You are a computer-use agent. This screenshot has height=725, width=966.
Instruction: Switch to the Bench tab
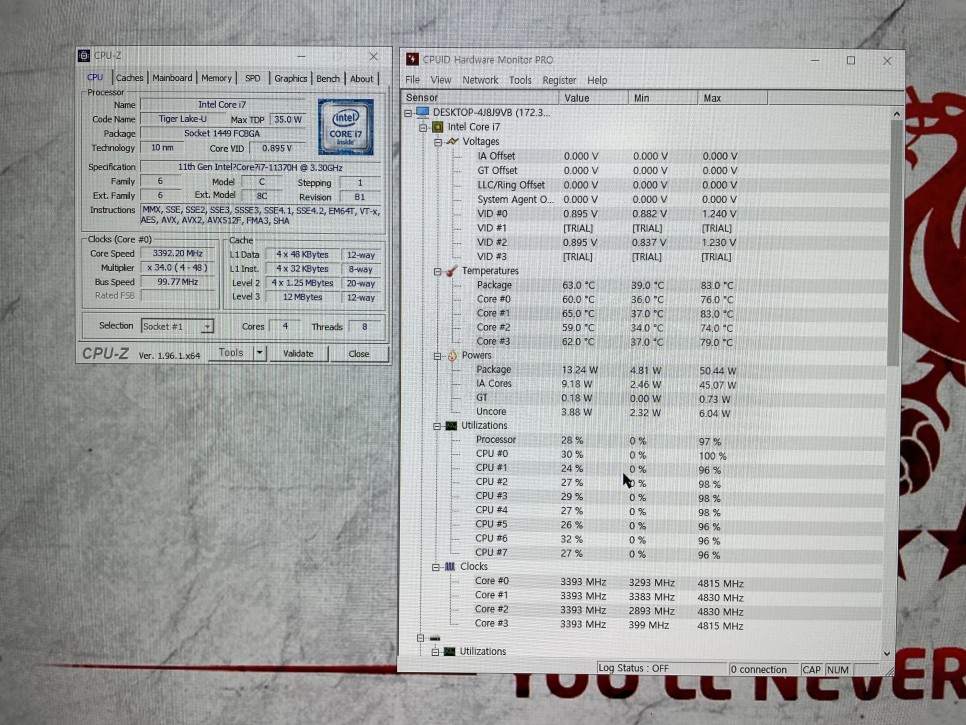tap(328, 79)
